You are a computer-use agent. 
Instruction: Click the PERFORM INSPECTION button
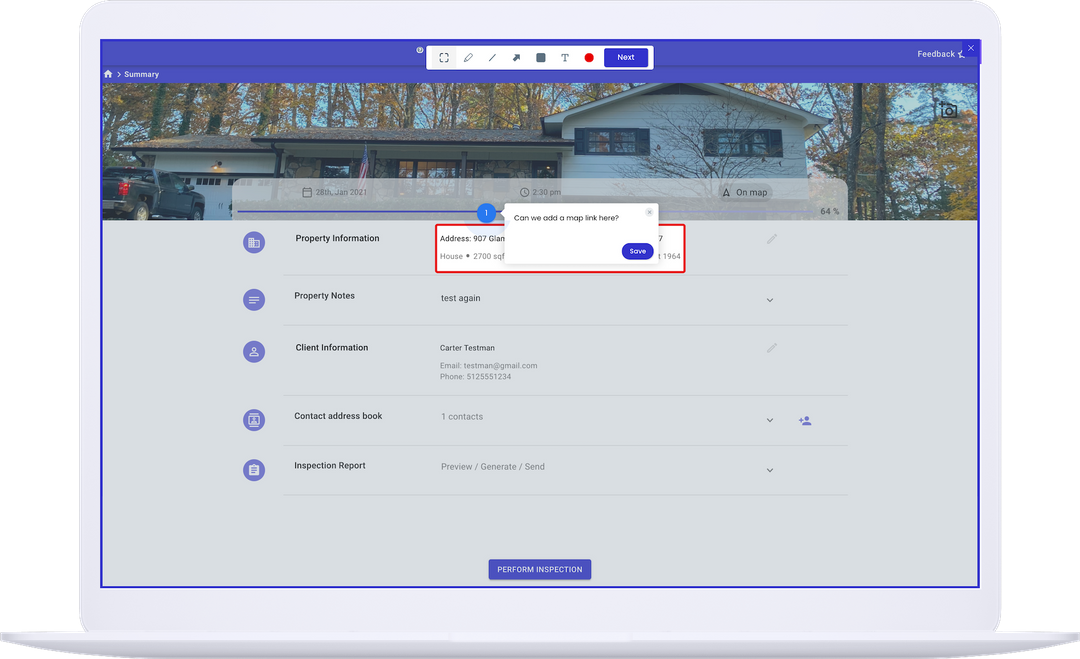coord(539,569)
